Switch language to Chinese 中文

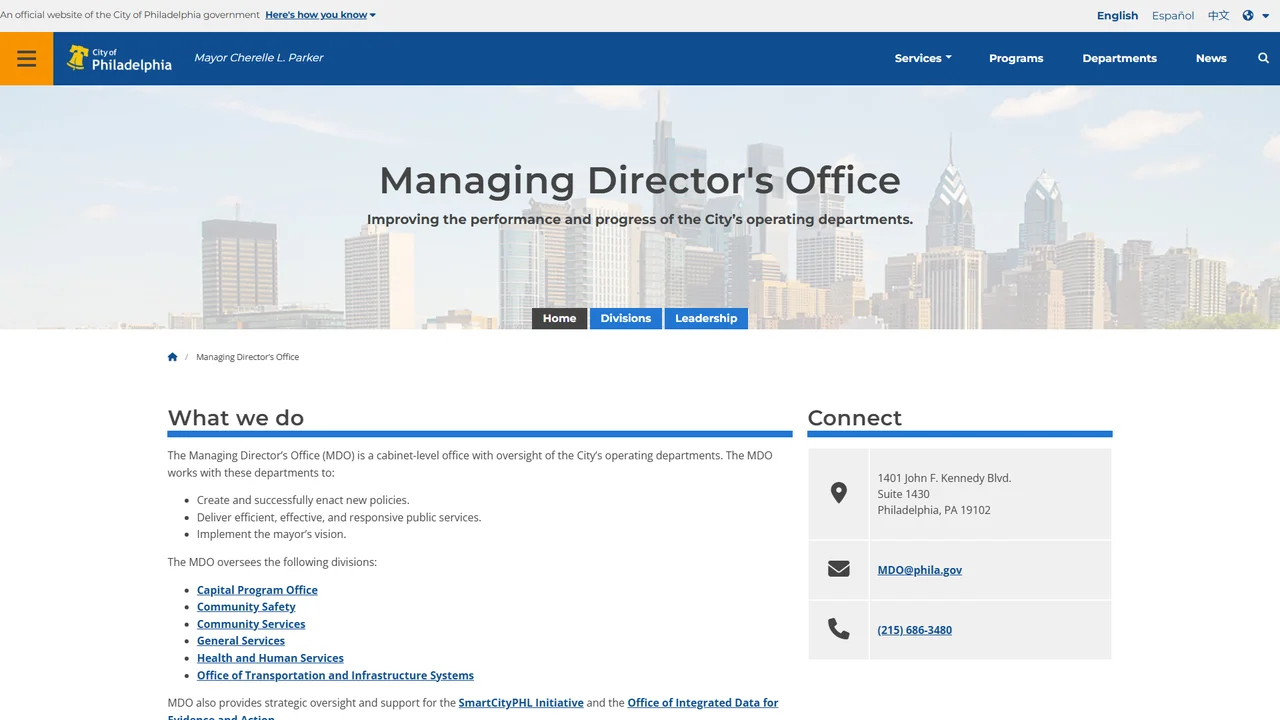(1218, 15)
